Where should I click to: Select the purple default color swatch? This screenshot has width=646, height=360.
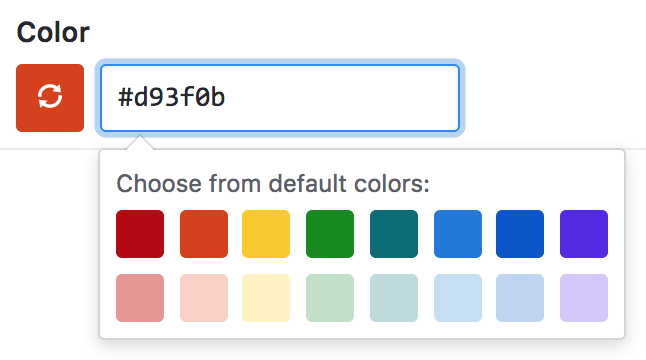click(584, 234)
